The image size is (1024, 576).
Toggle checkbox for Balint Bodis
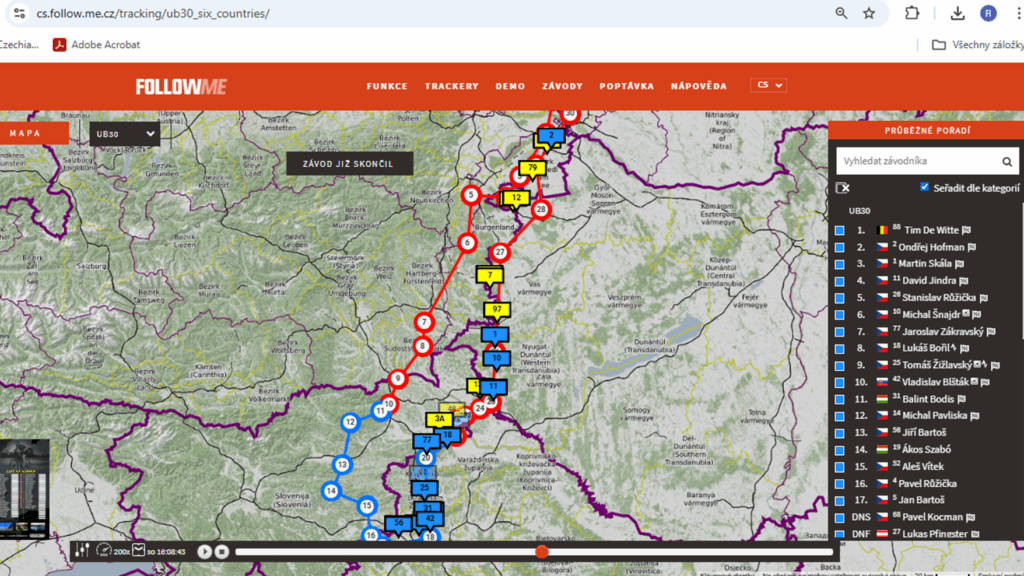pyautogui.click(x=840, y=400)
